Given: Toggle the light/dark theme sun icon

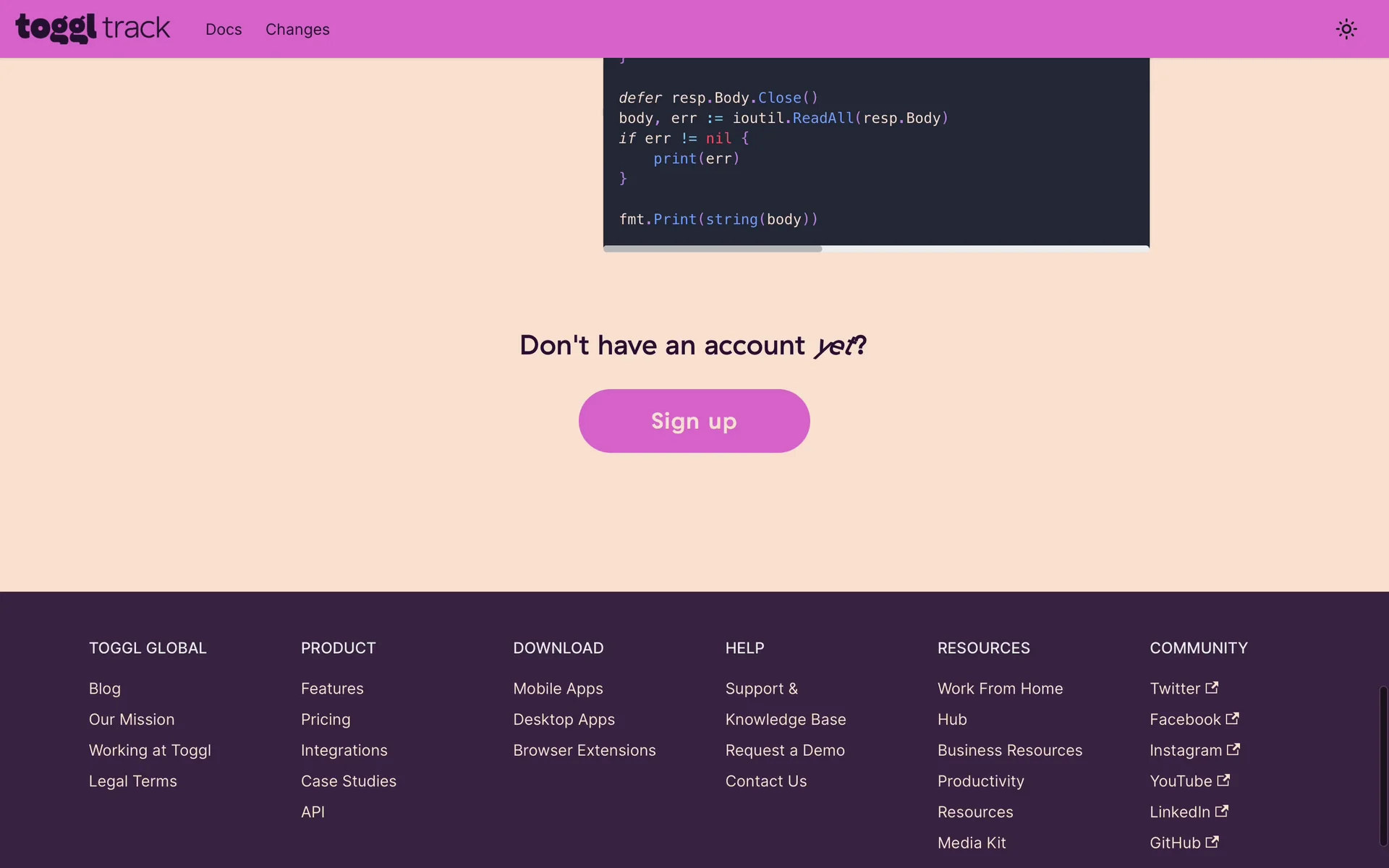Looking at the screenshot, I should point(1346,29).
